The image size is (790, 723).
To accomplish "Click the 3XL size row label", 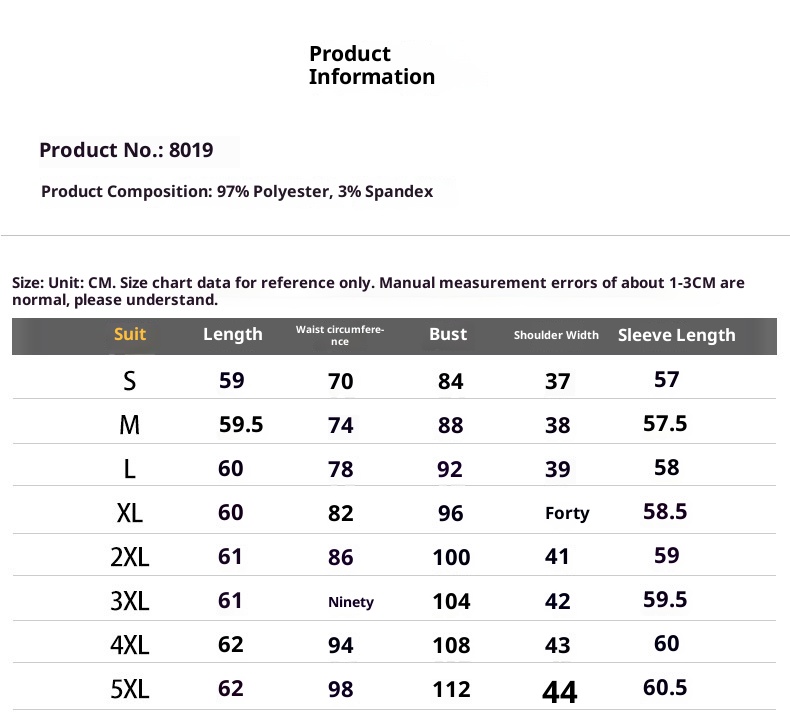I will 130,601.
